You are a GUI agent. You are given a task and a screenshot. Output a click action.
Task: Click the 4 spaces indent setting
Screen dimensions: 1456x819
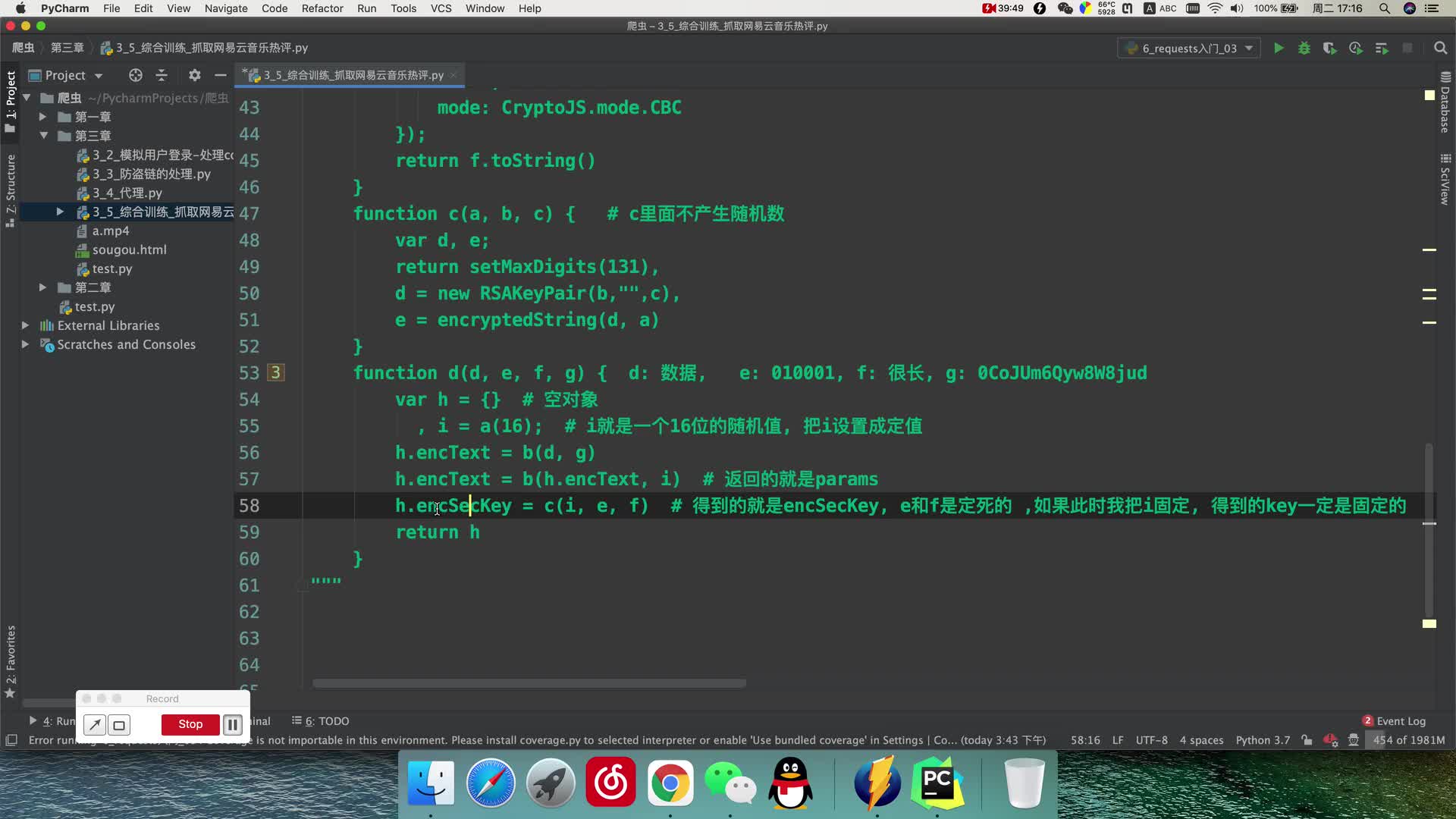(1201, 740)
